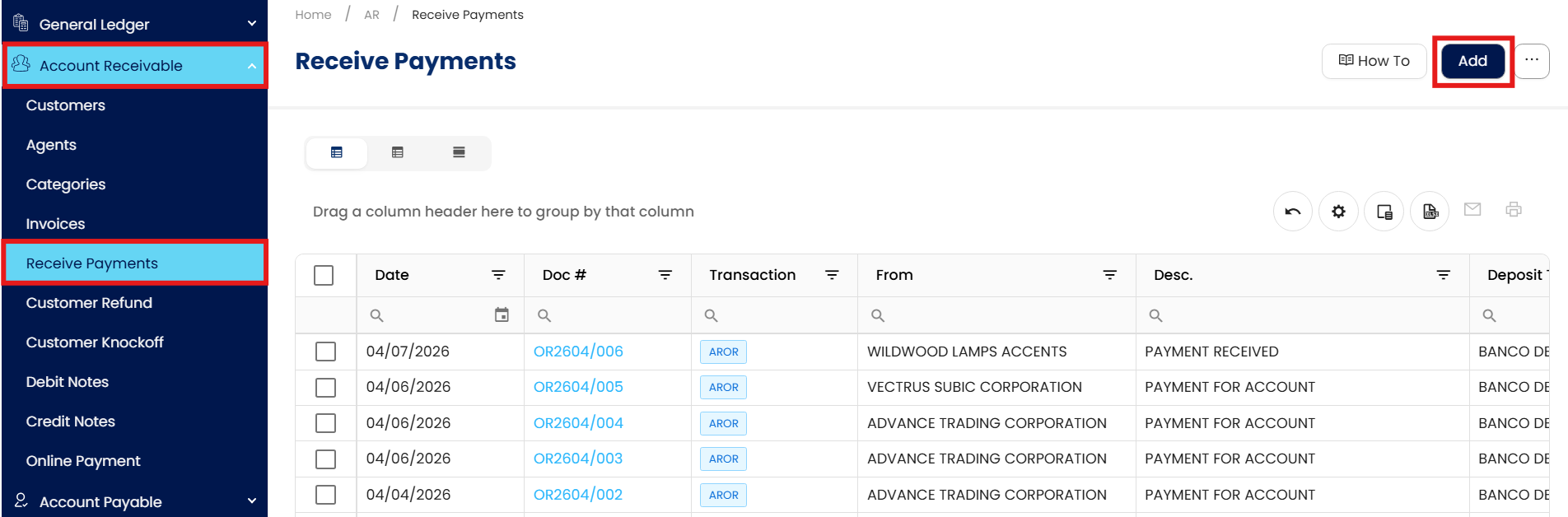Open the more options ellipsis menu

pyautogui.click(x=1532, y=61)
